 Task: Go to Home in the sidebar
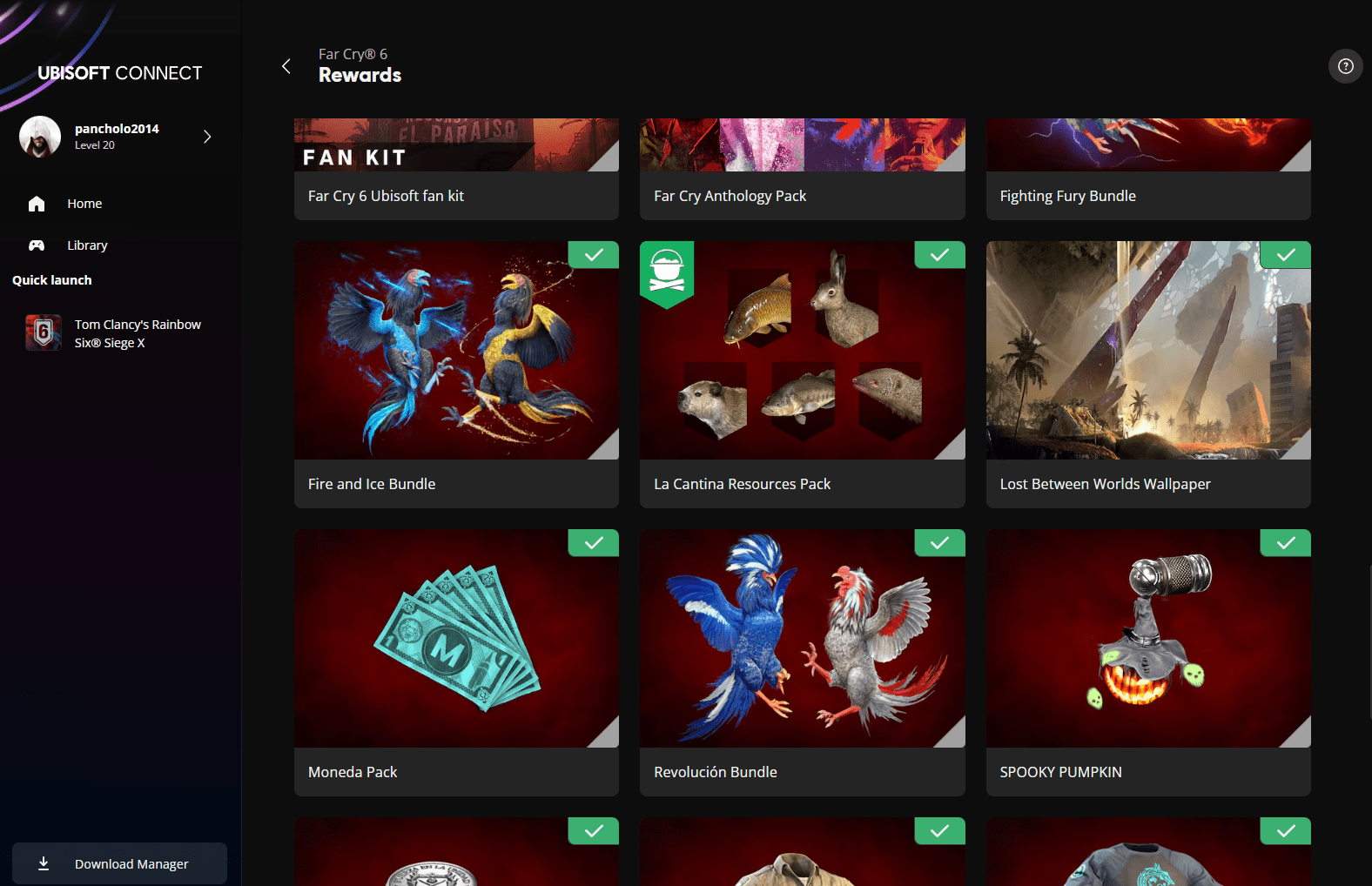coord(84,204)
